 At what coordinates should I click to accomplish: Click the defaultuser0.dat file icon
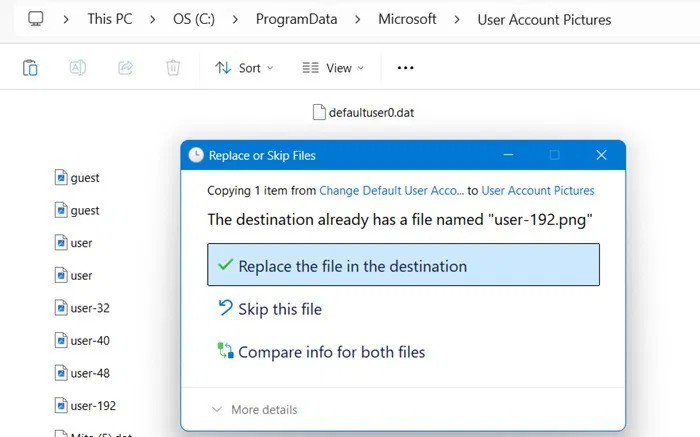[319, 112]
